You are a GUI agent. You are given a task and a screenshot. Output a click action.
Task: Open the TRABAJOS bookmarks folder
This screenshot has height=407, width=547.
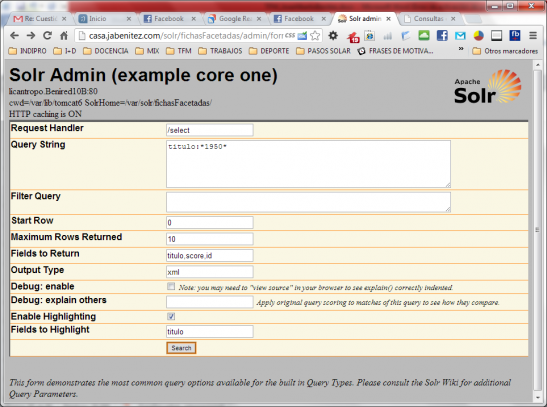pyautogui.click(x=220, y=51)
